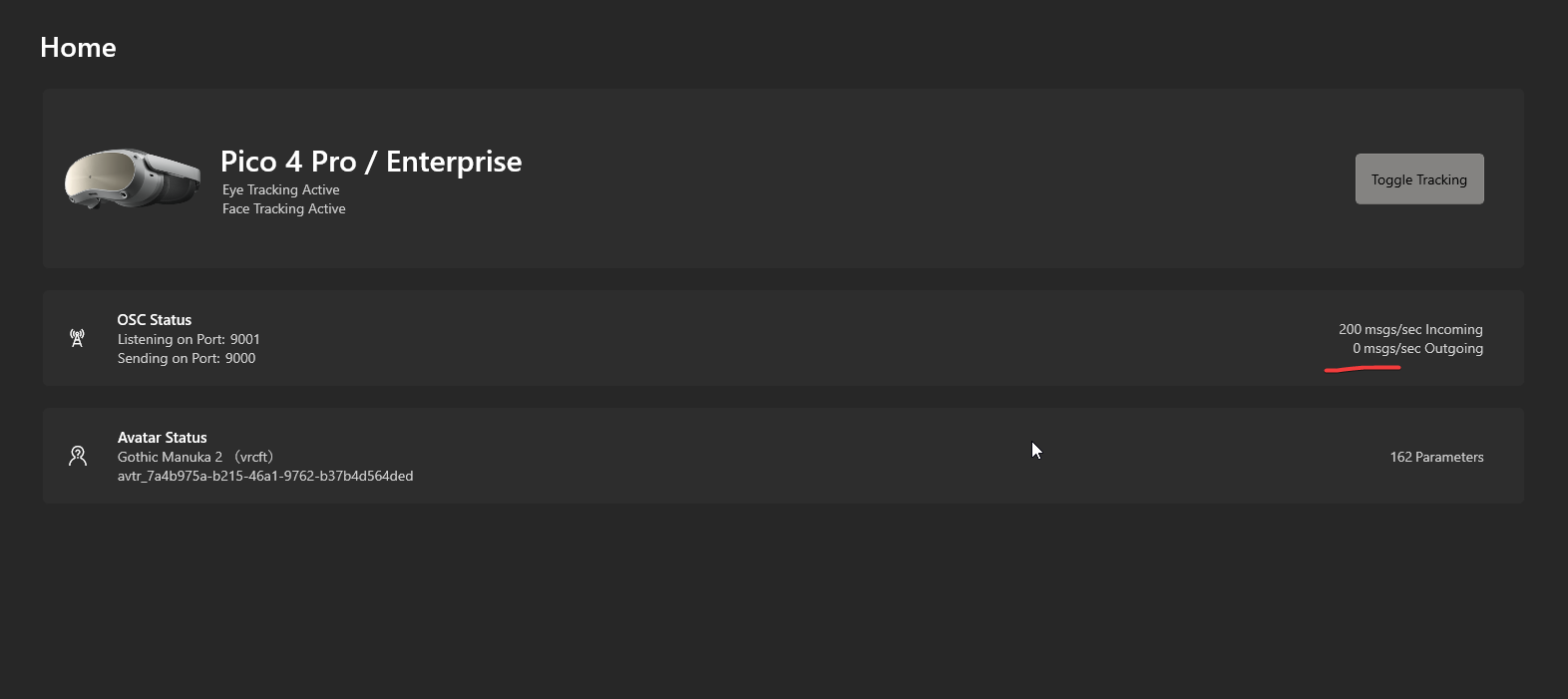The width and height of the screenshot is (1568, 699).
Task: Click the 200 msgs/sec Incoming label
Action: [1409, 329]
